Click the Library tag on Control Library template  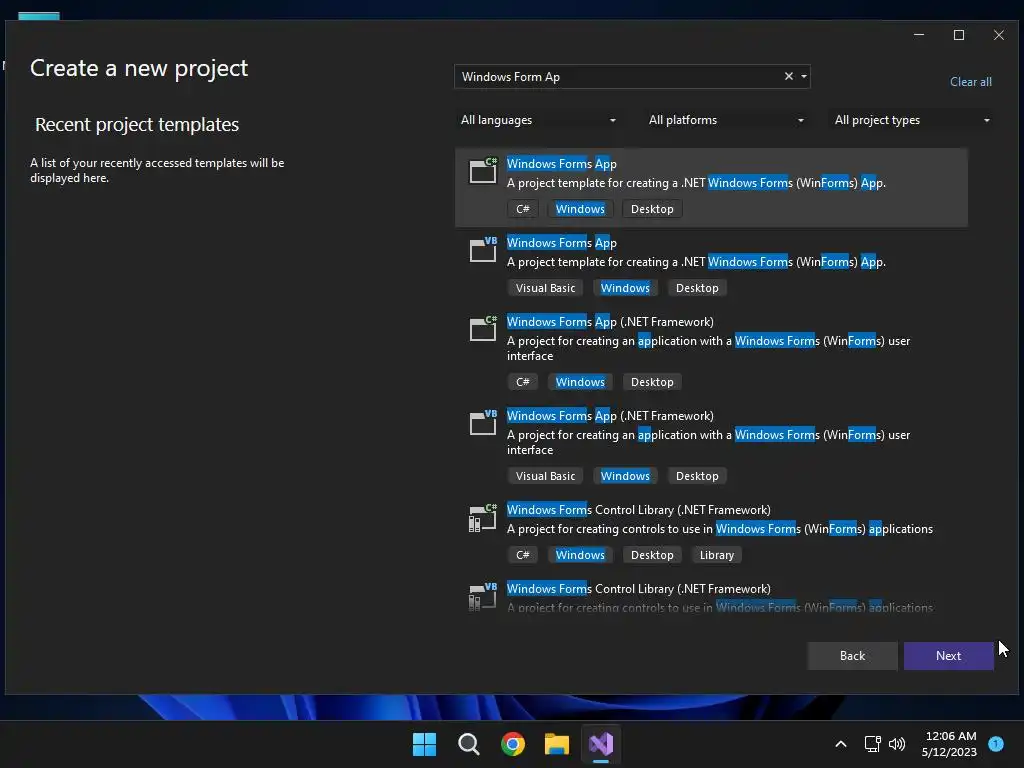pyautogui.click(x=716, y=555)
